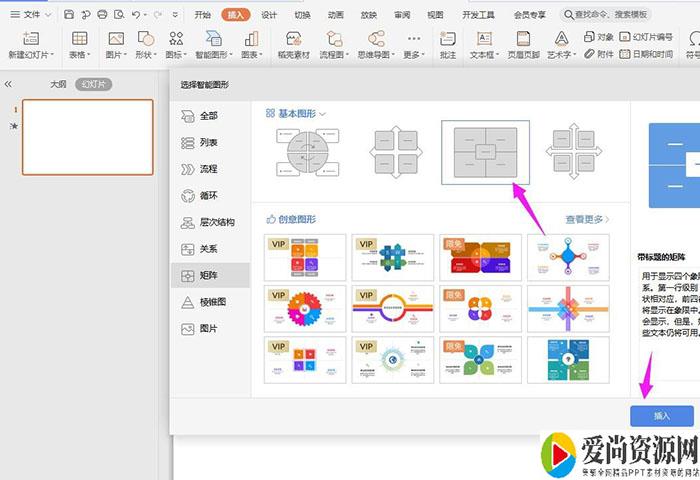Click the 查看更多 link
Viewport: 700px width, 480px height.
coord(587,218)
